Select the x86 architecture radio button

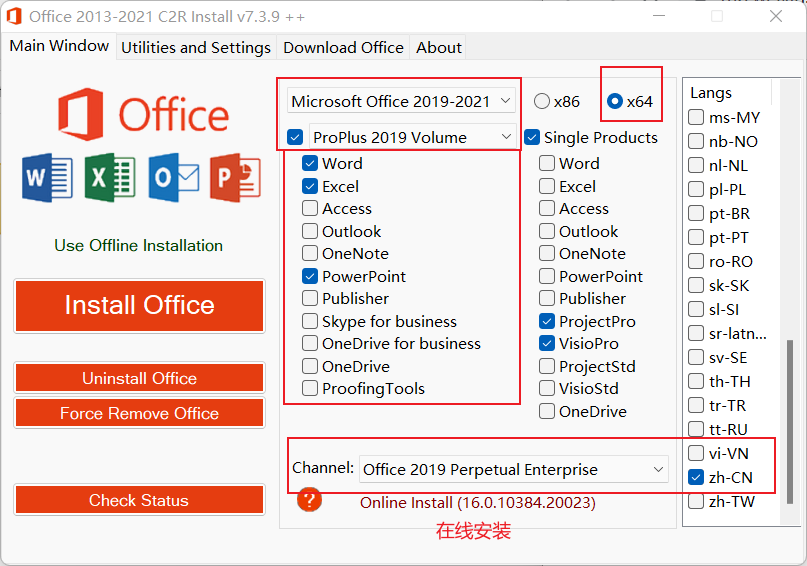click(542, 101)
